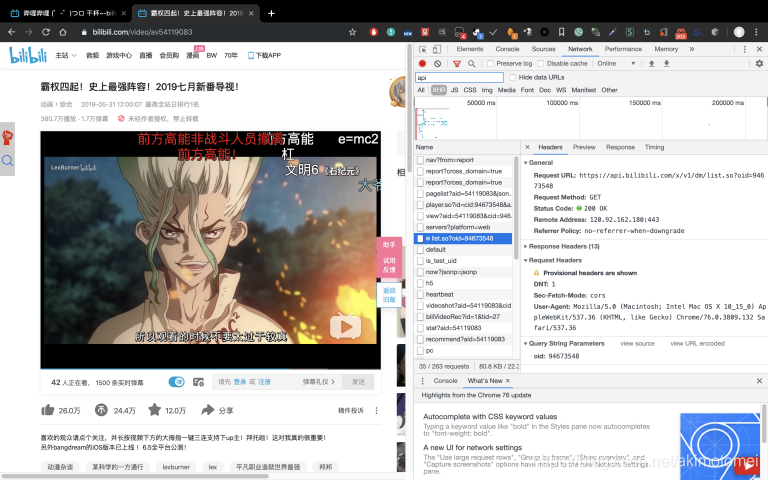Viewport: 768px width, 480px height.
Task: Expand Response Headers (13)
Action: click(526, 246)
